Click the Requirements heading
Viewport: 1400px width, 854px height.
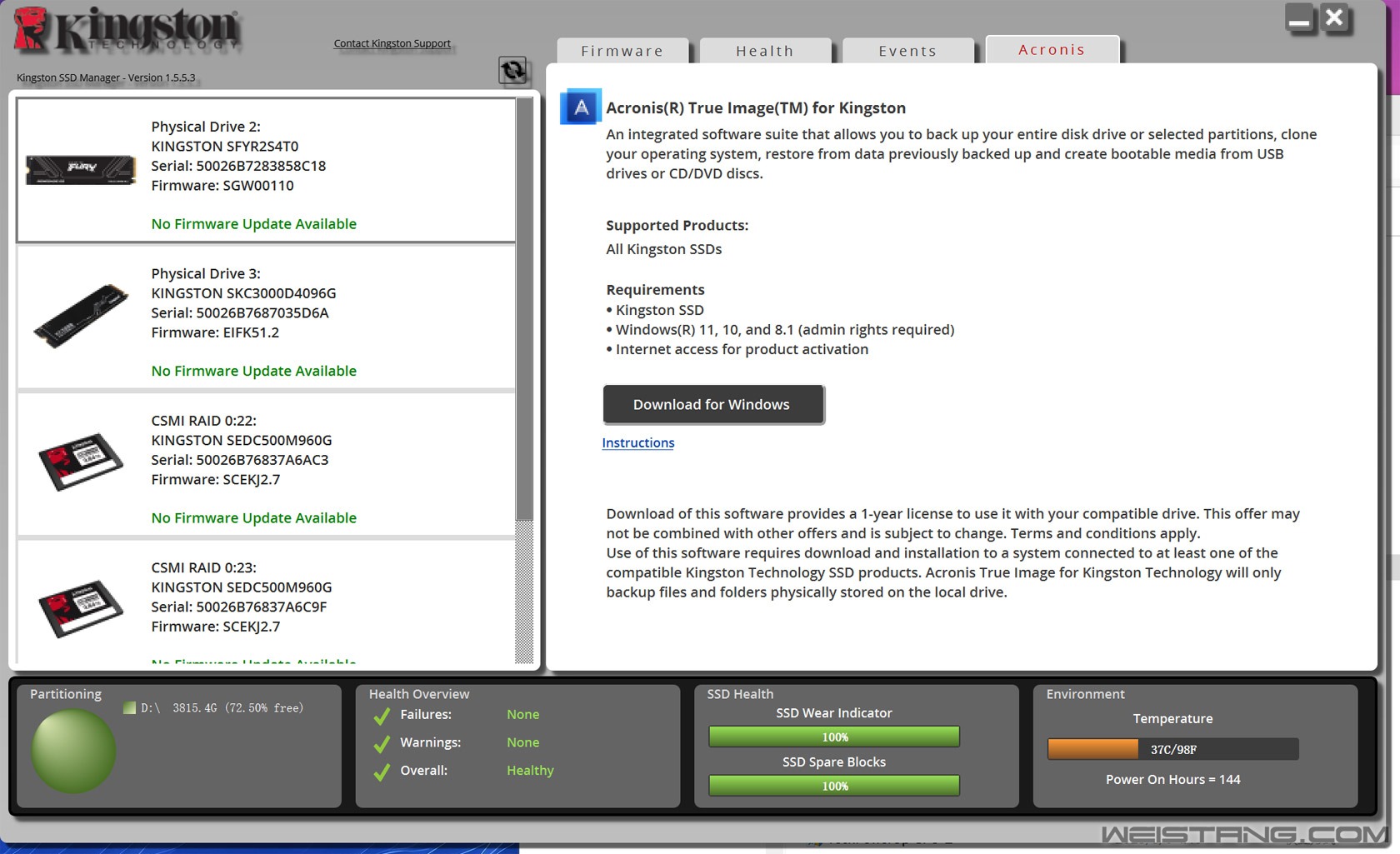tap(655, 290)
